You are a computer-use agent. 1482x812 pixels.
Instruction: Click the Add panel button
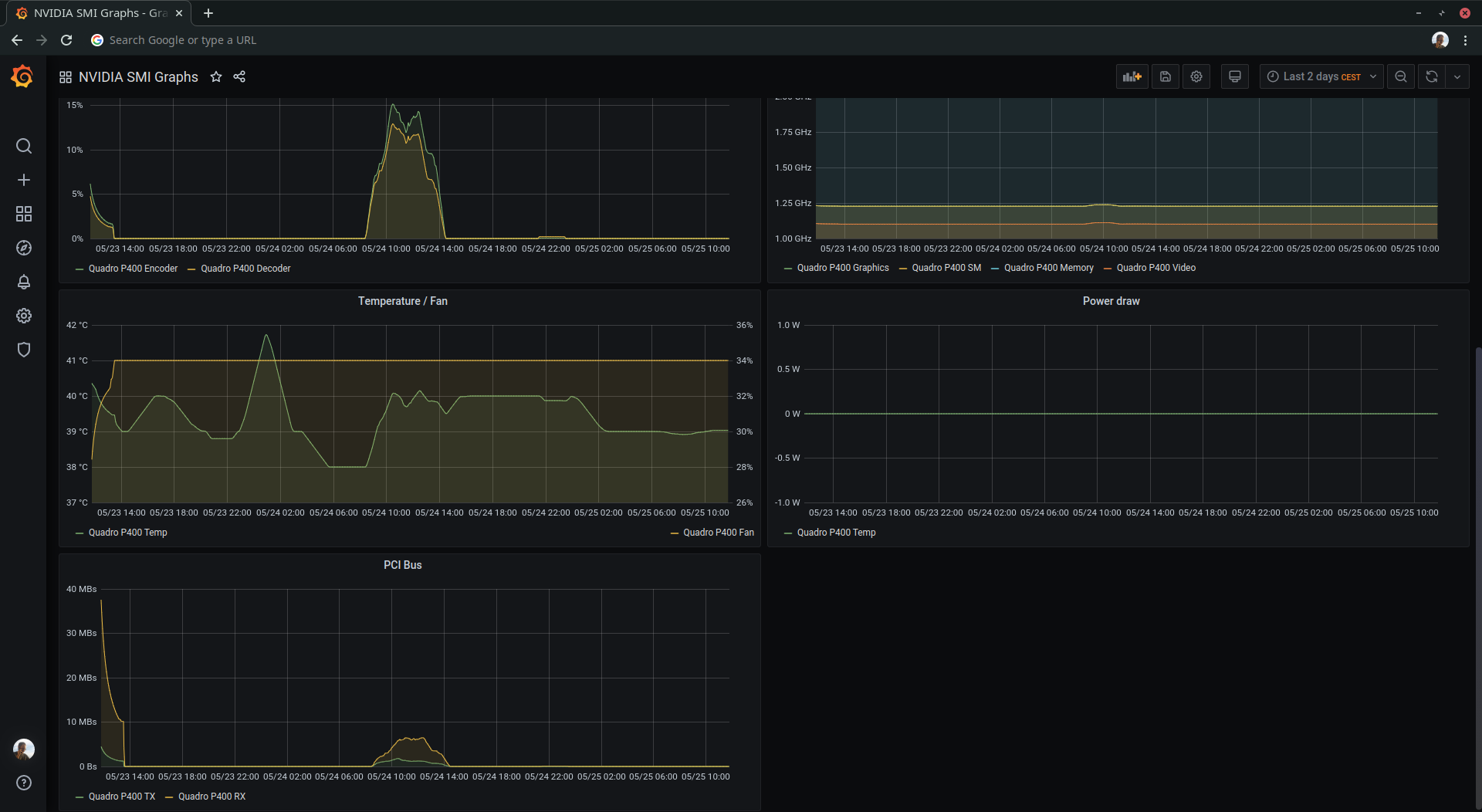click(1132, 76)
